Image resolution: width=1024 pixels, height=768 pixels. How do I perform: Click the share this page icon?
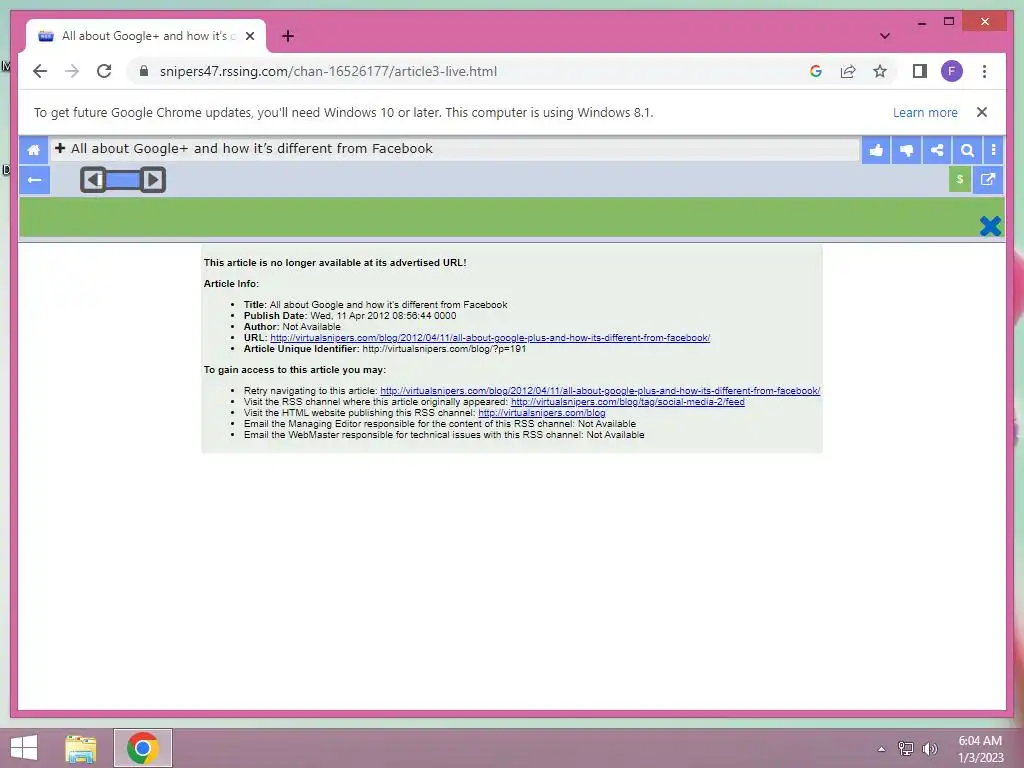[848, 71]
